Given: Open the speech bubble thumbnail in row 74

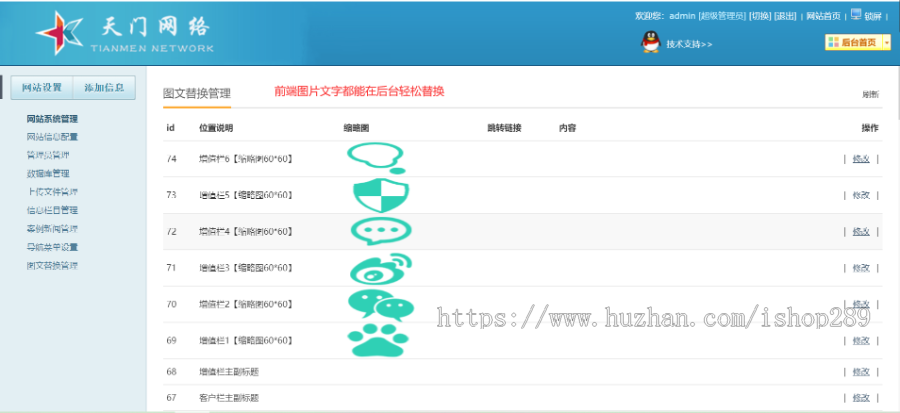Looking at the screenshot, I should 377,158.
